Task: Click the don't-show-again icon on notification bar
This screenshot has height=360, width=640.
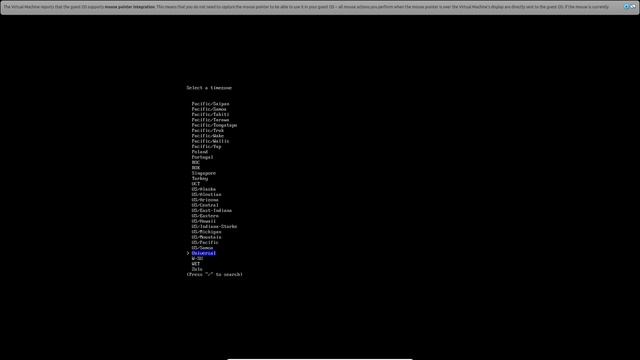Action: pos(633,7)
